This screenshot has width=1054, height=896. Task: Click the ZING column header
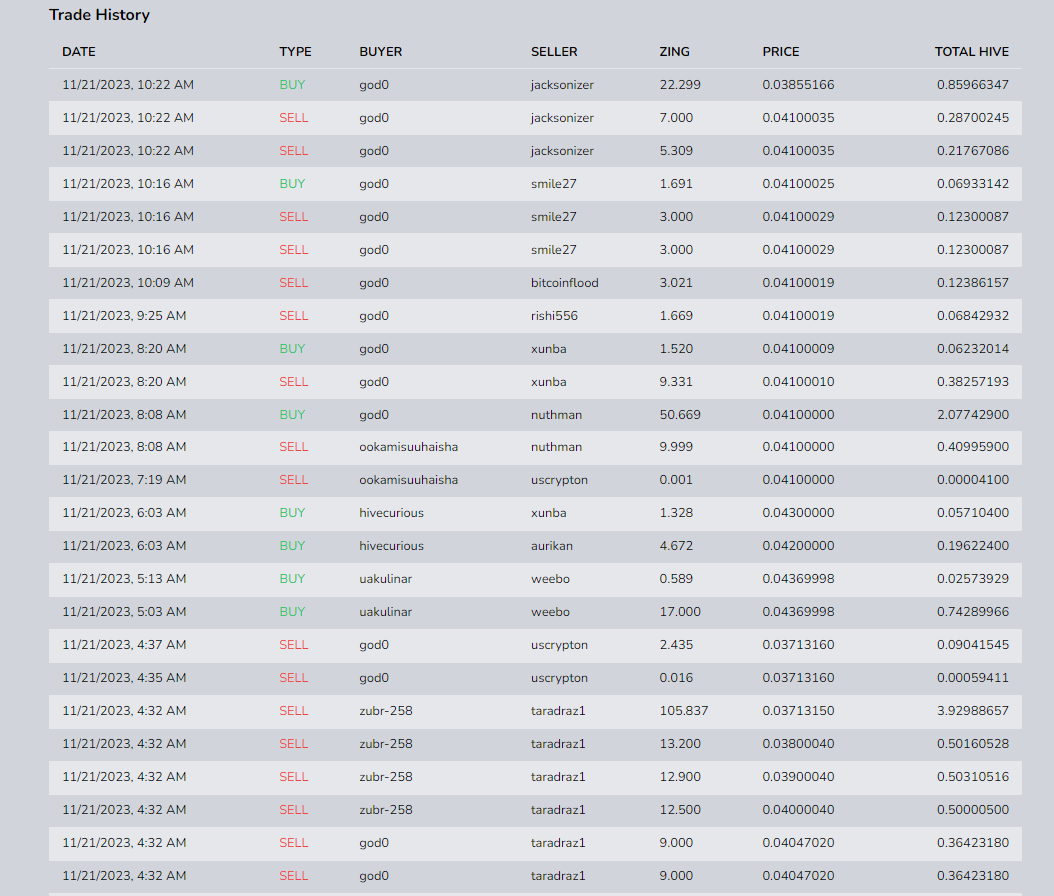[674, 52]
